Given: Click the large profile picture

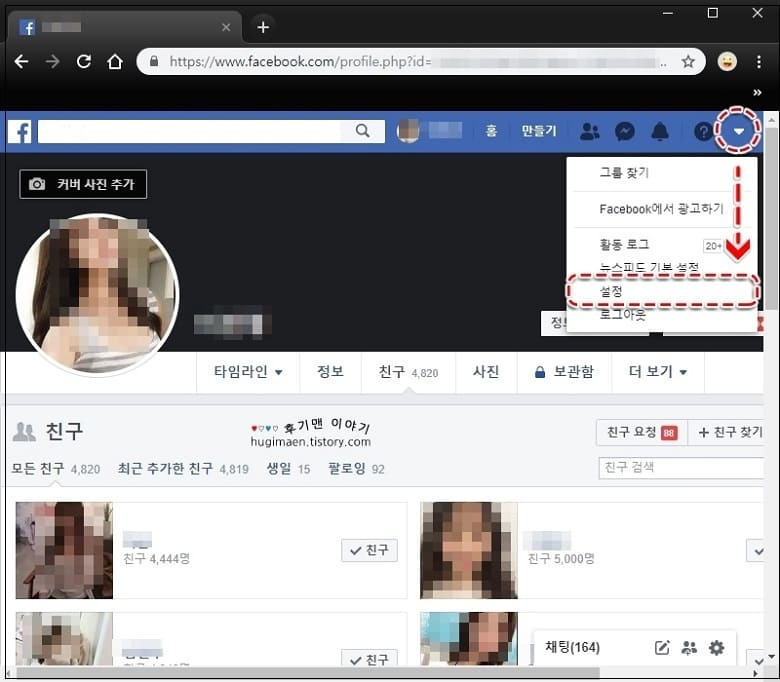Looking at the screenshot, I should coord(97,294).
